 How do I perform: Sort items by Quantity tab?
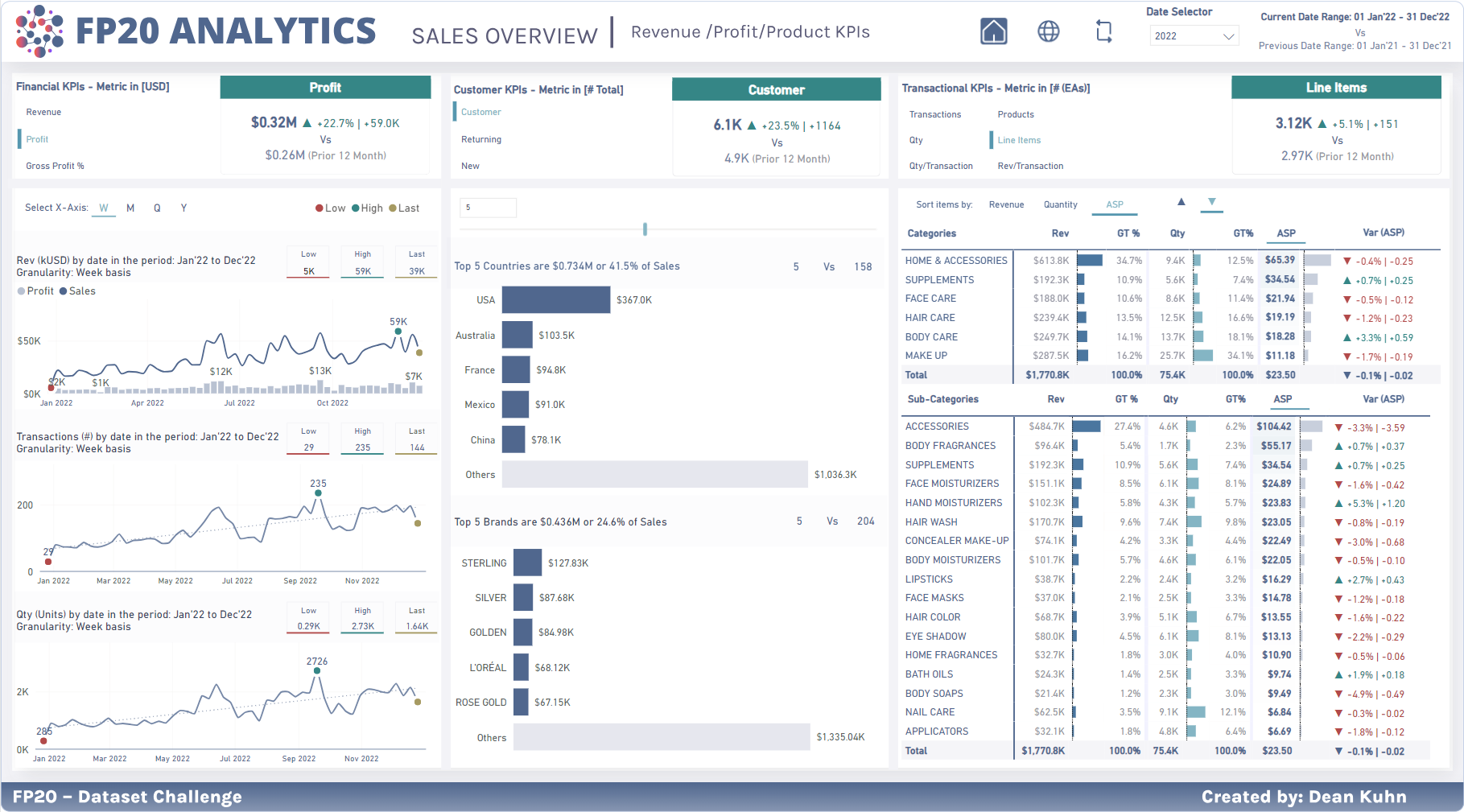click(1060, 205)
